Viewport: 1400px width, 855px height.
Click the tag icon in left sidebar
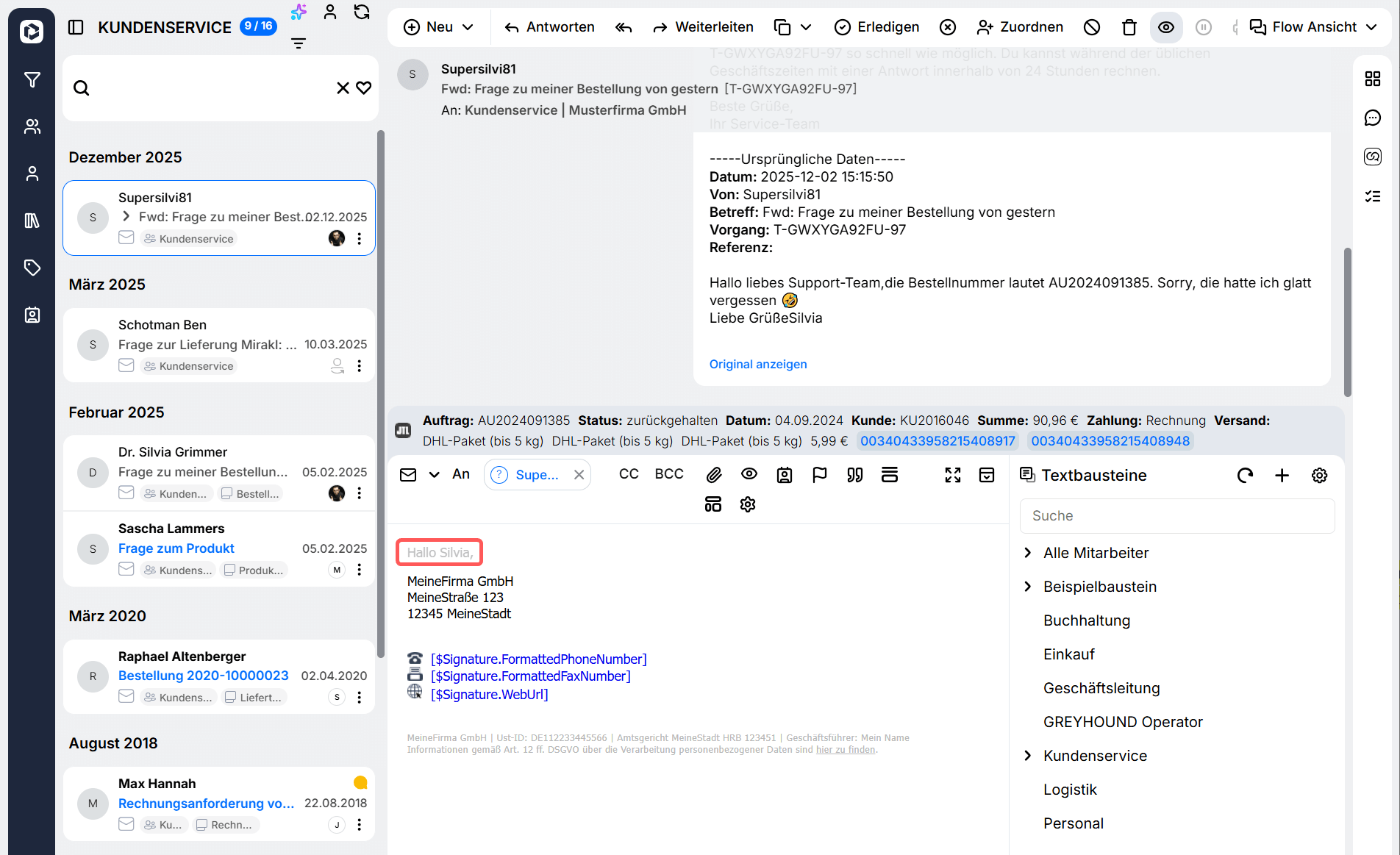pos(32,268)
